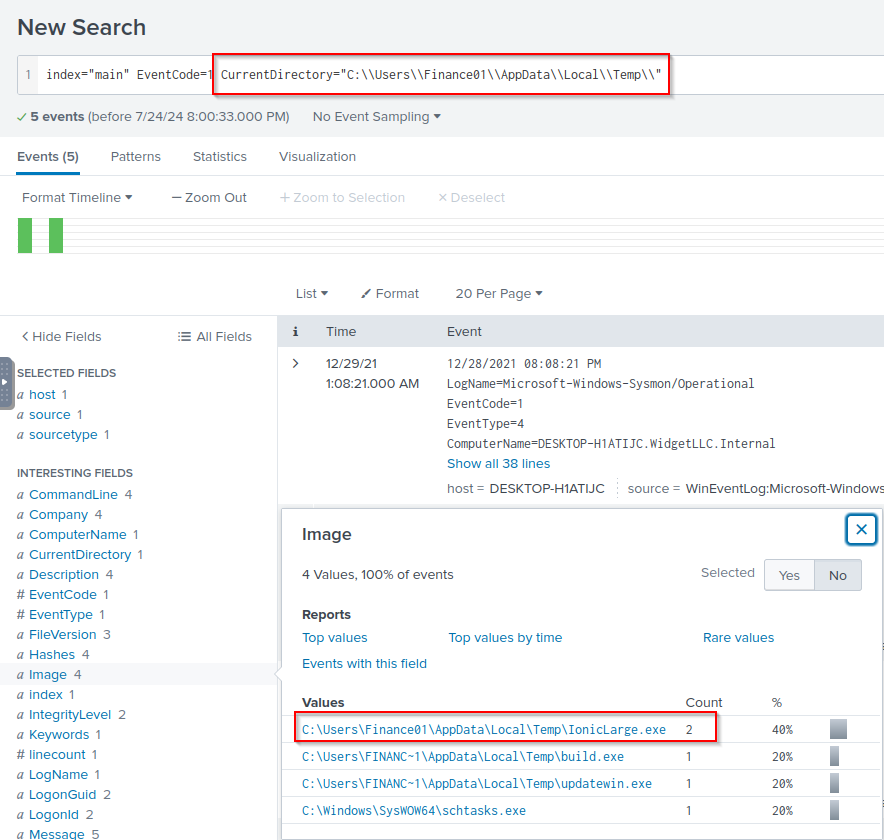Open the Top values report
This screenshot has width=884, height=840.
334,638
